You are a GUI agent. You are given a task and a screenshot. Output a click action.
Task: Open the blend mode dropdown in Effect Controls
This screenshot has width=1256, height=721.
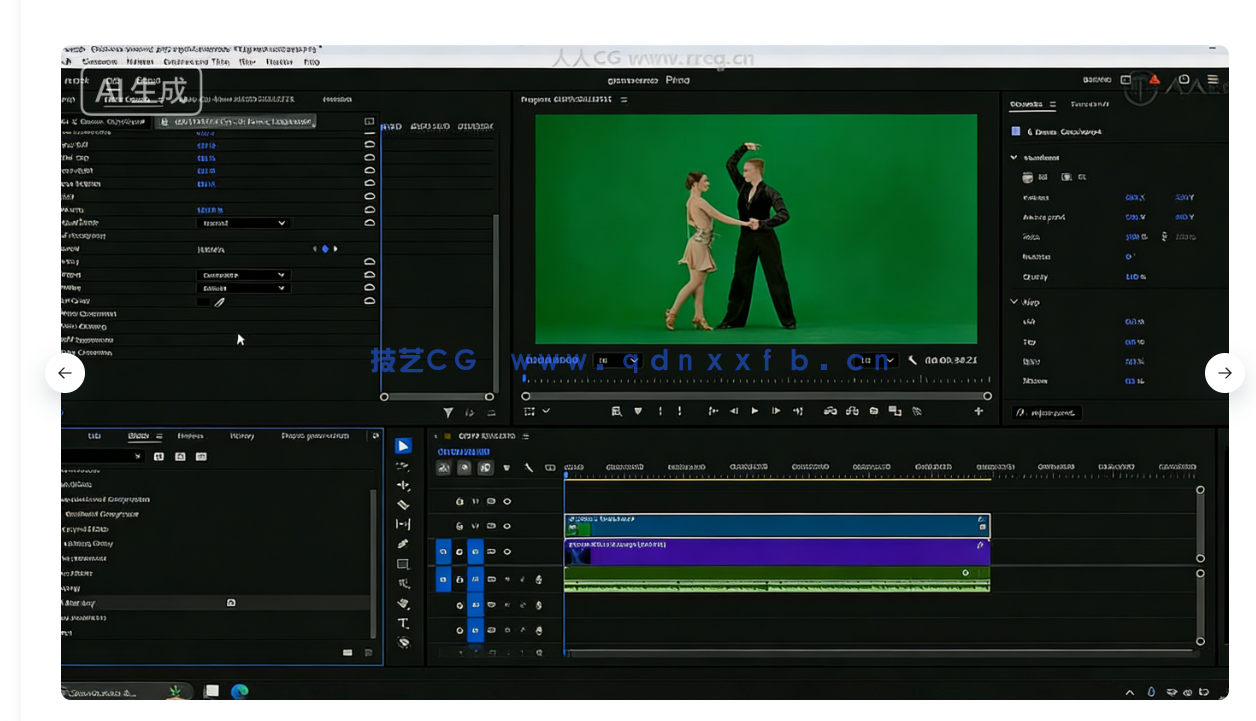[243, 222]
